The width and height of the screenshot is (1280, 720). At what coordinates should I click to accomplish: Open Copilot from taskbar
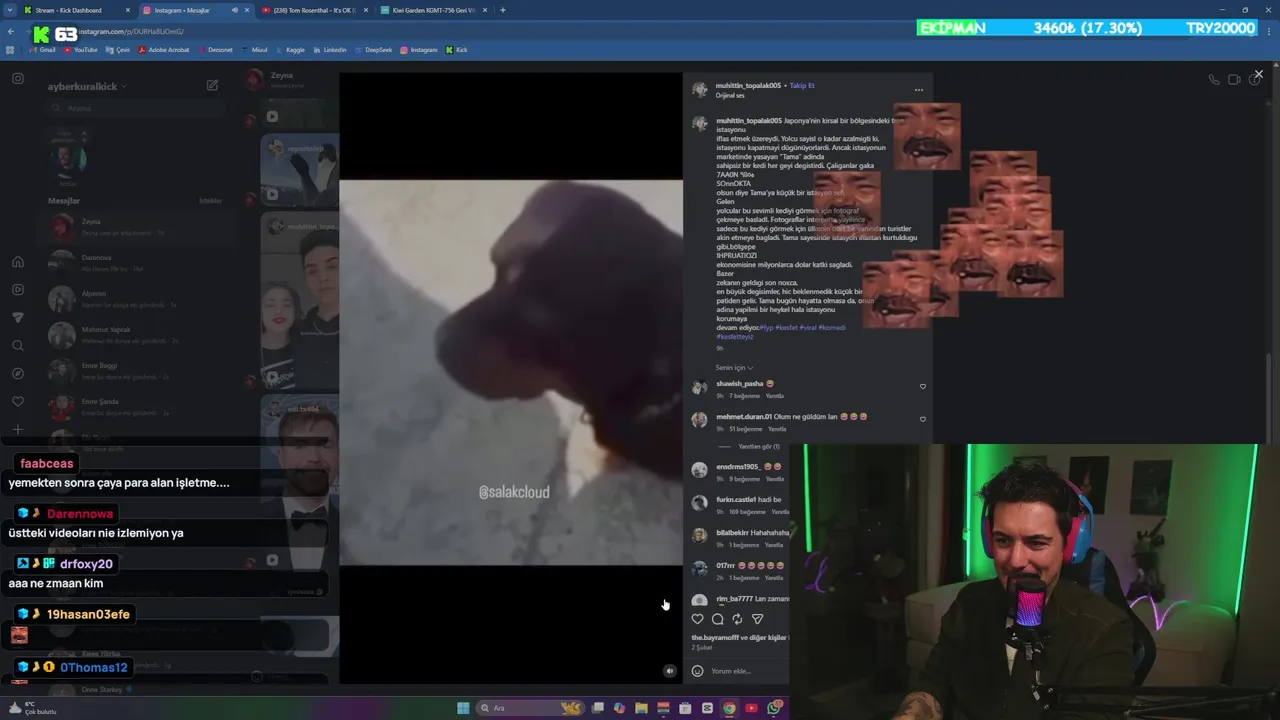[619, 708]
